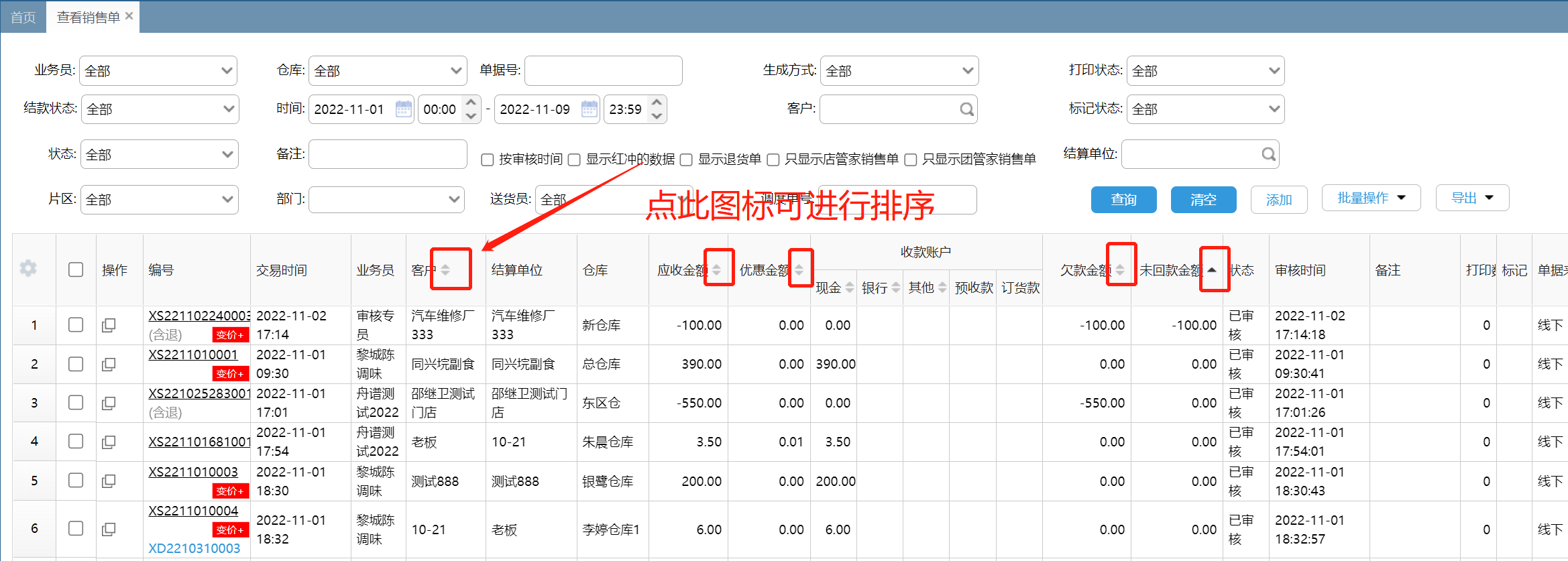Open the 标记状态 dropdown

point(1206,109)
